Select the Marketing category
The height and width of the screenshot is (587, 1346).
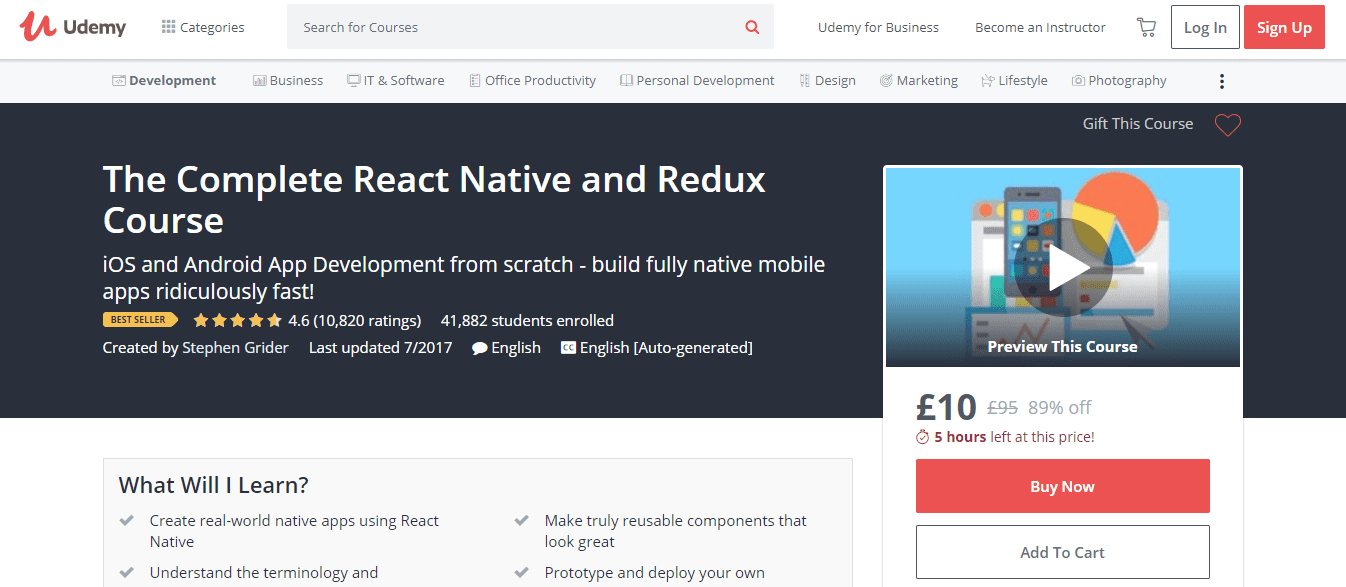click(x=918, y=81)
